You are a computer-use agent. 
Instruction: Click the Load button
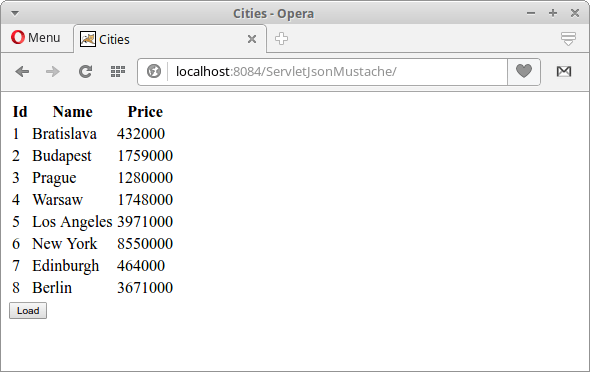click(28, 311)
